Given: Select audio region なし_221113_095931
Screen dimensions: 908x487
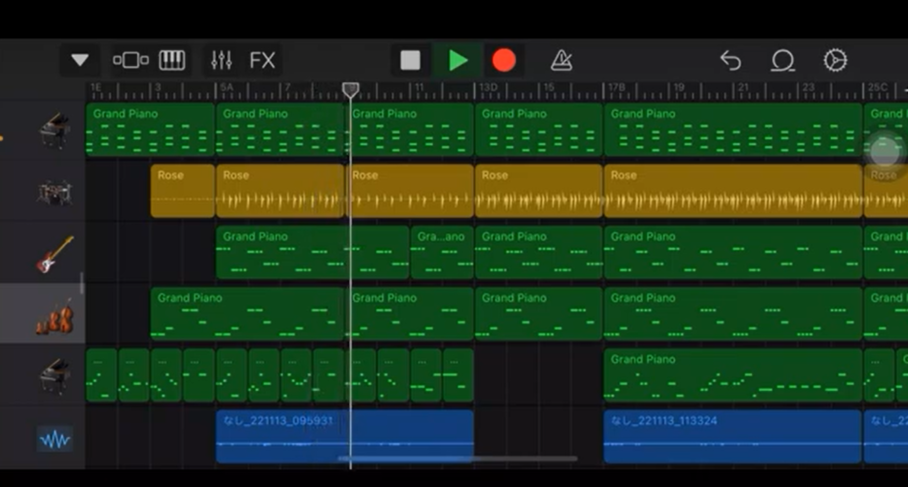Looking at the screenshot, I should [x=345, y=437].
